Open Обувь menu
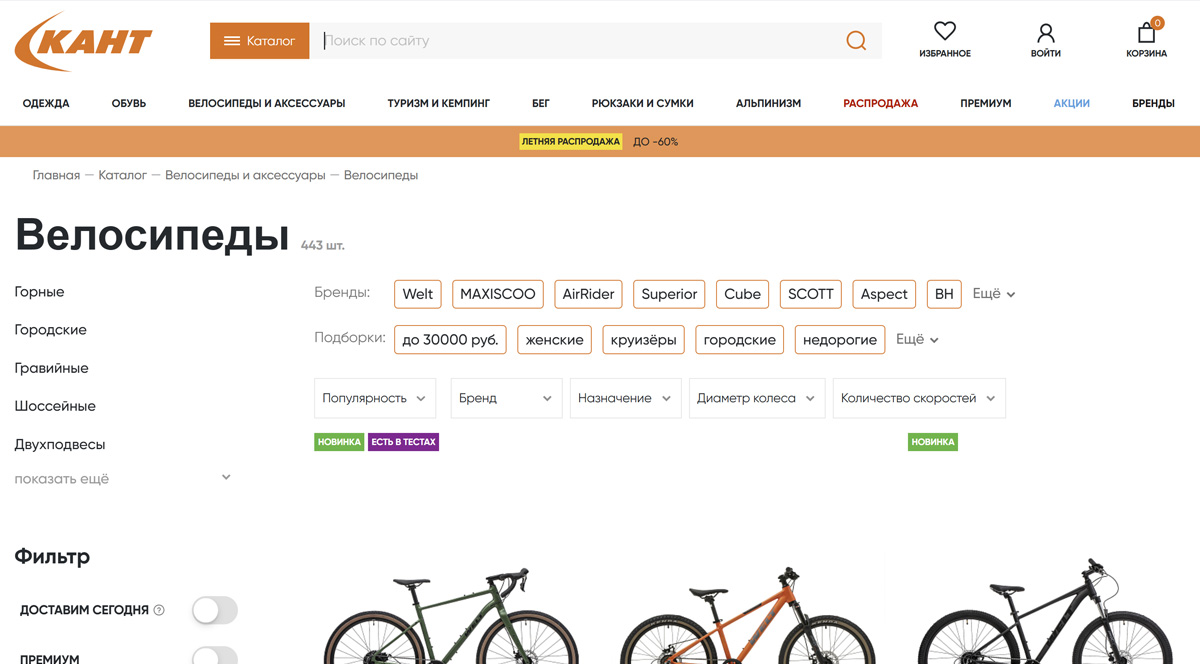The image size is (1200, 664). tap(129, 103)
